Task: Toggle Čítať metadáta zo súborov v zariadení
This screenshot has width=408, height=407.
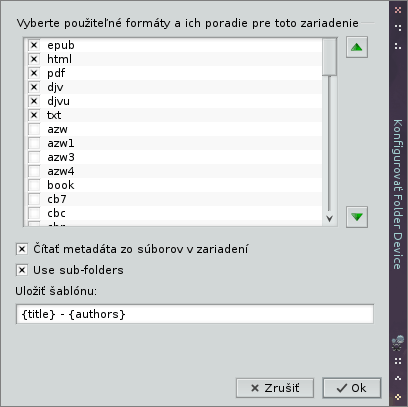Action: pyautogui.click(x=22, y=249)
